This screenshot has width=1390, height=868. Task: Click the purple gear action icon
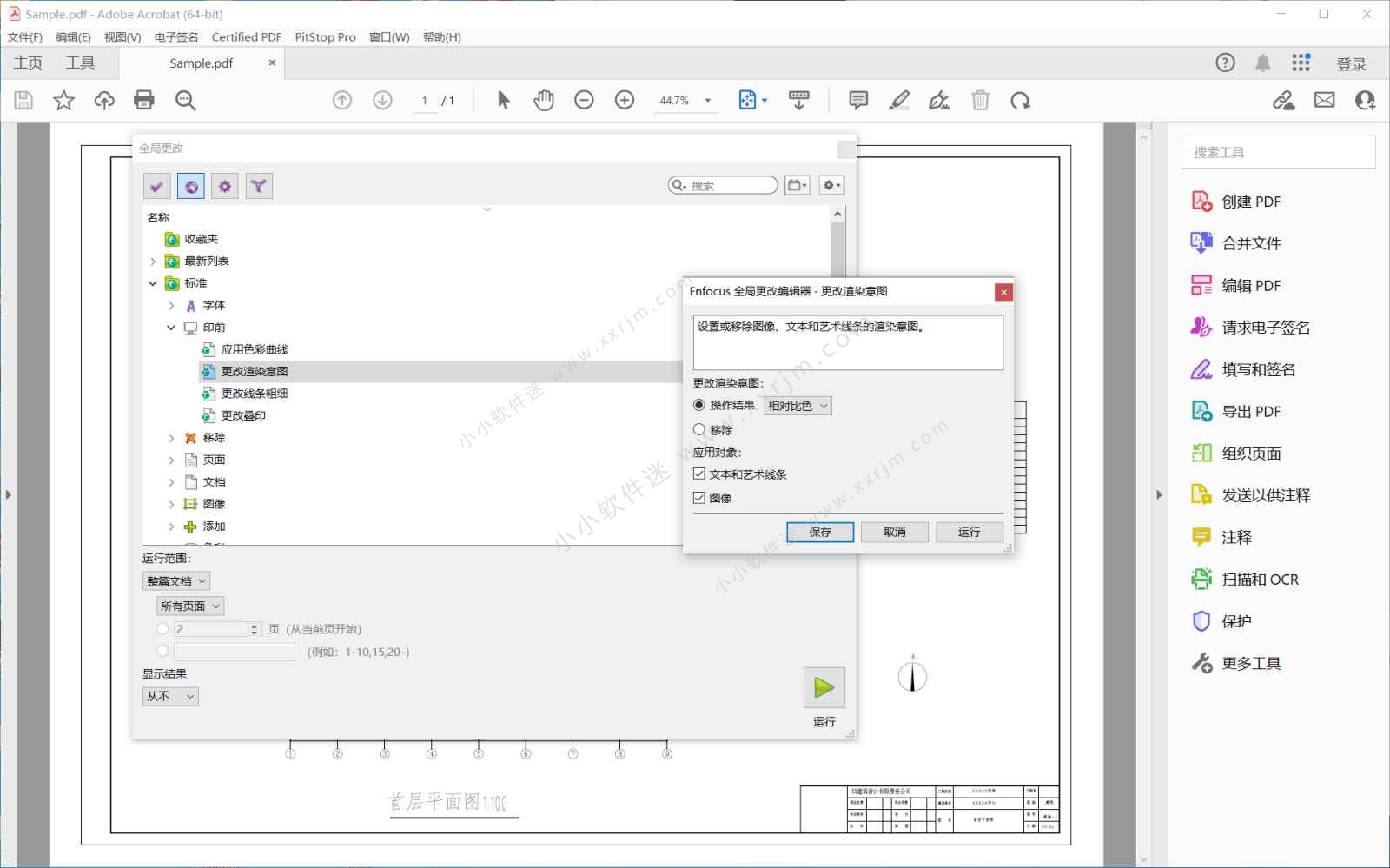point(225,186)
